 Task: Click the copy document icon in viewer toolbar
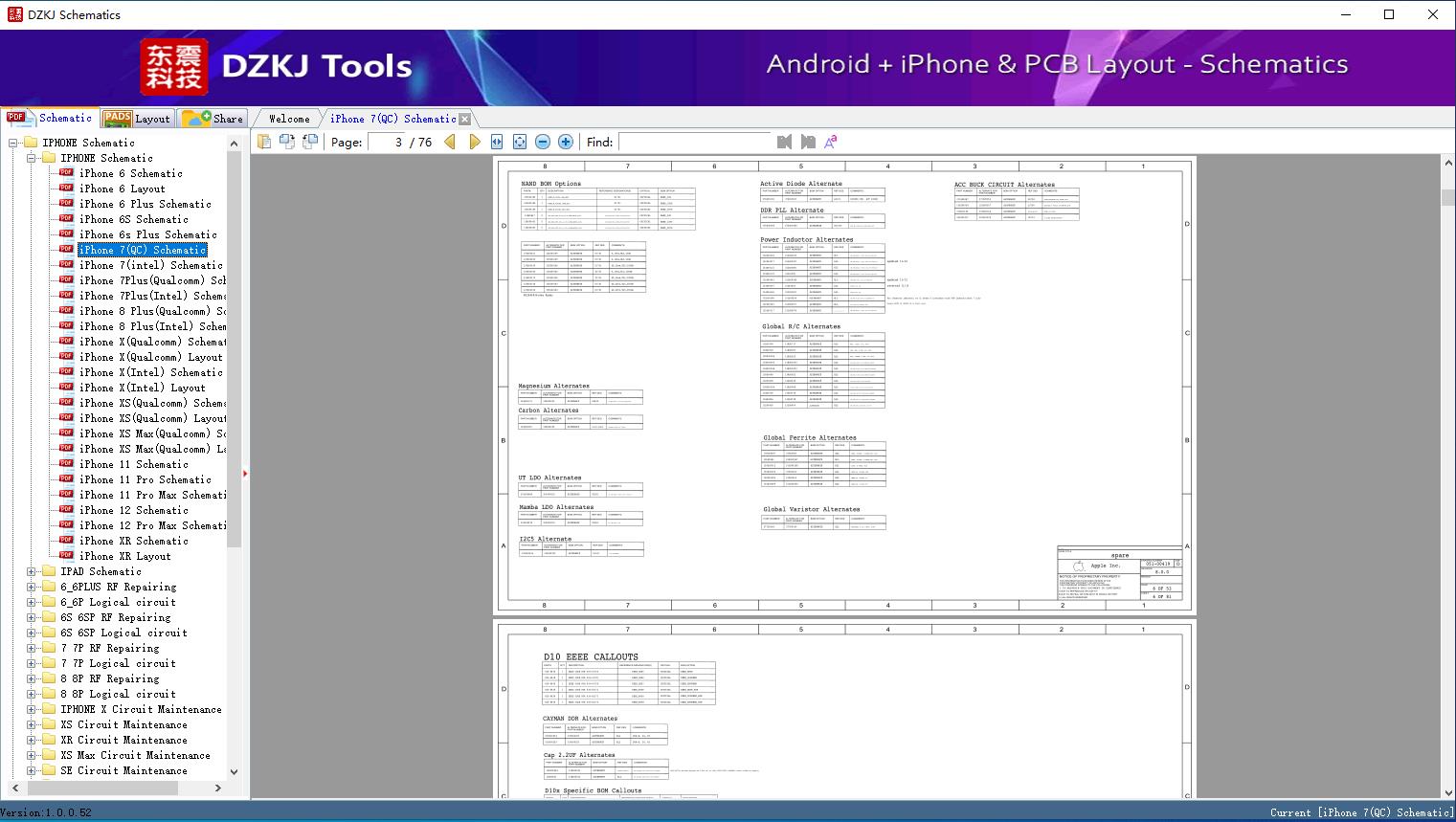pyautogui.click(x=263, y=142)
